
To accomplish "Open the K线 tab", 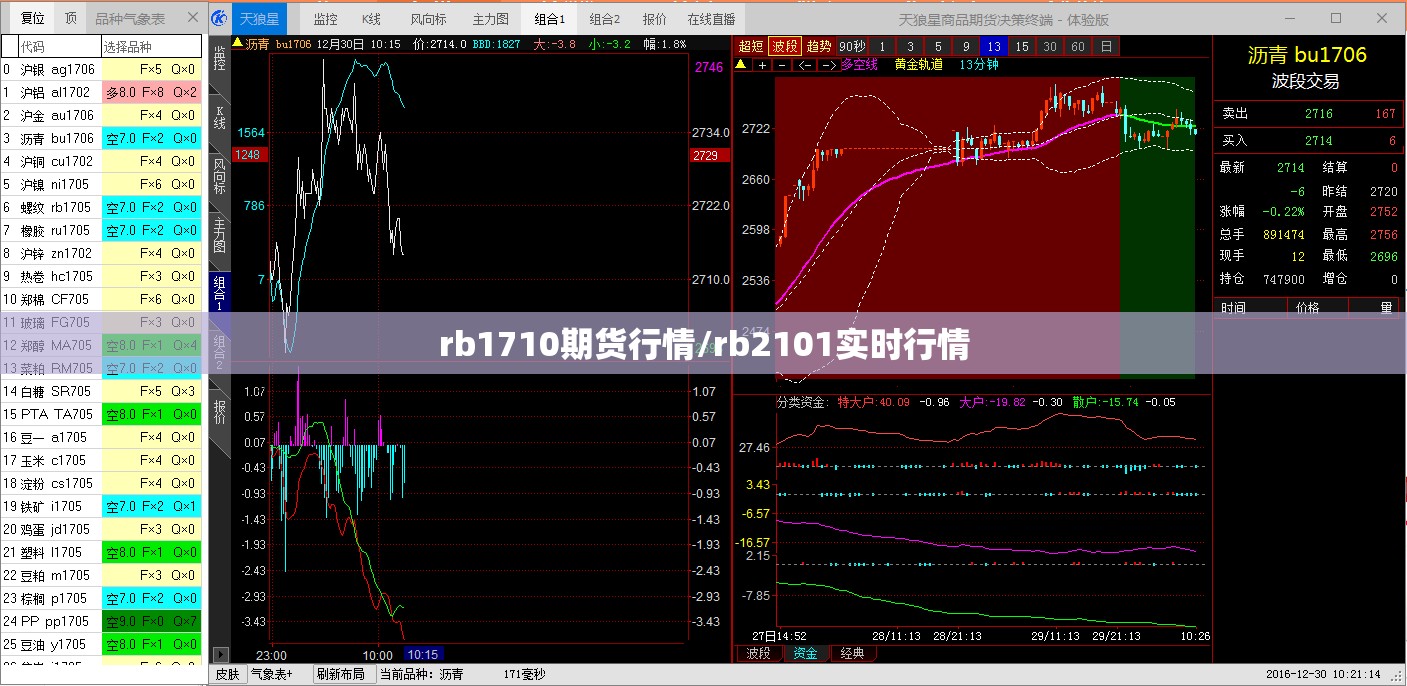I will pyautogui.click(x=371, y=19).
